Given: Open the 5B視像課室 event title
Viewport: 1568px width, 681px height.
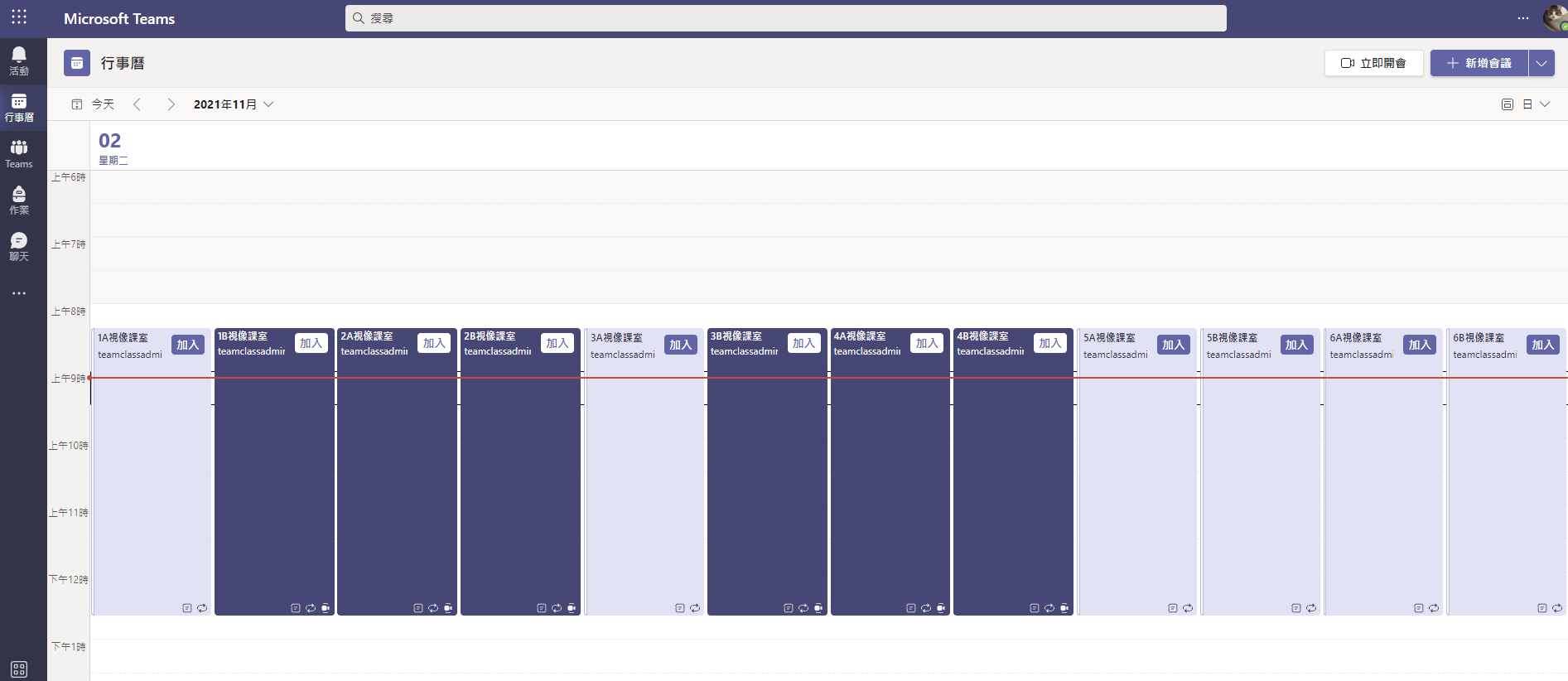Looking at the screenshot, I should (1232, 338).
